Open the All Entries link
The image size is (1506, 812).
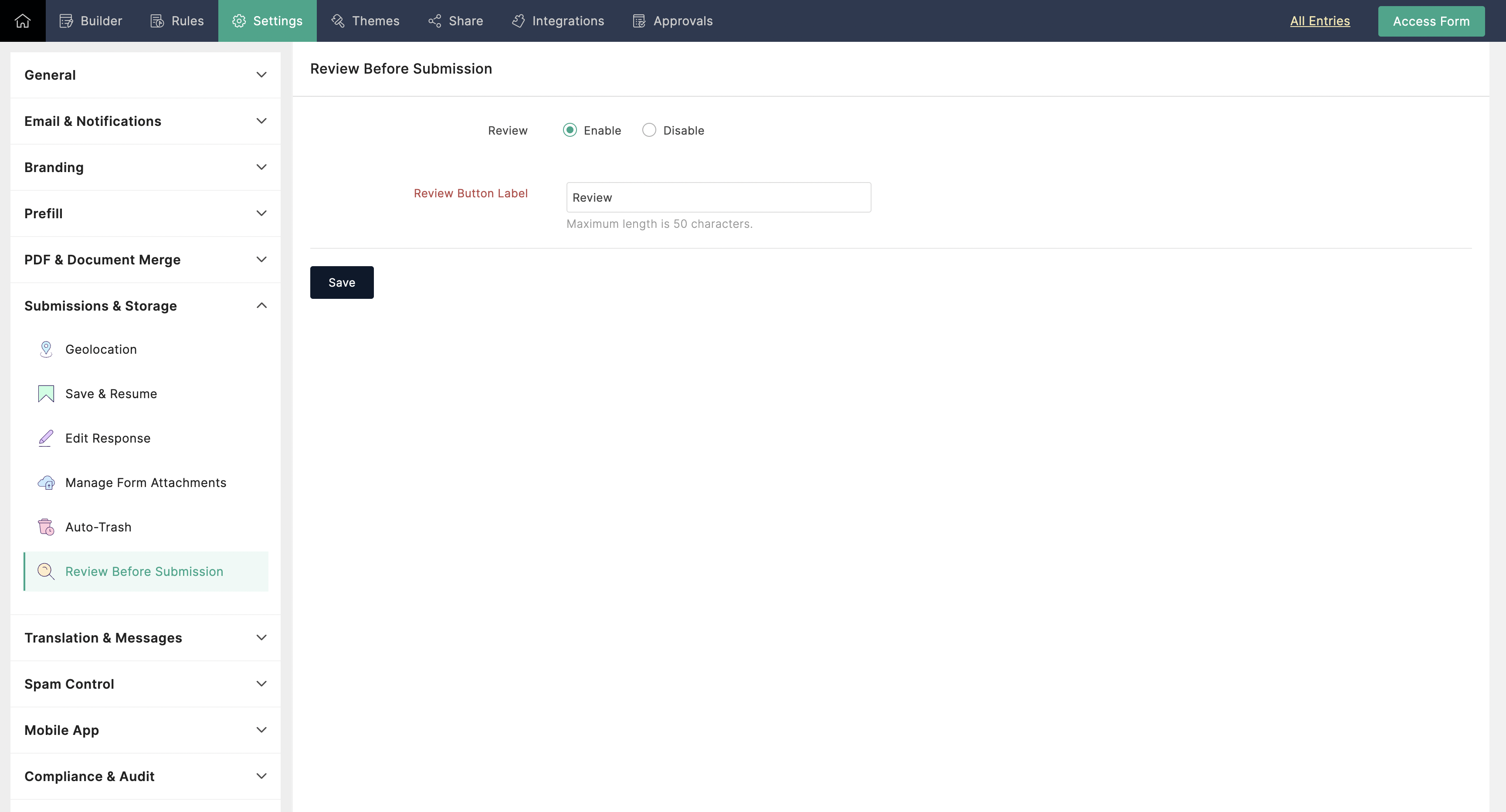point(1319,21)
